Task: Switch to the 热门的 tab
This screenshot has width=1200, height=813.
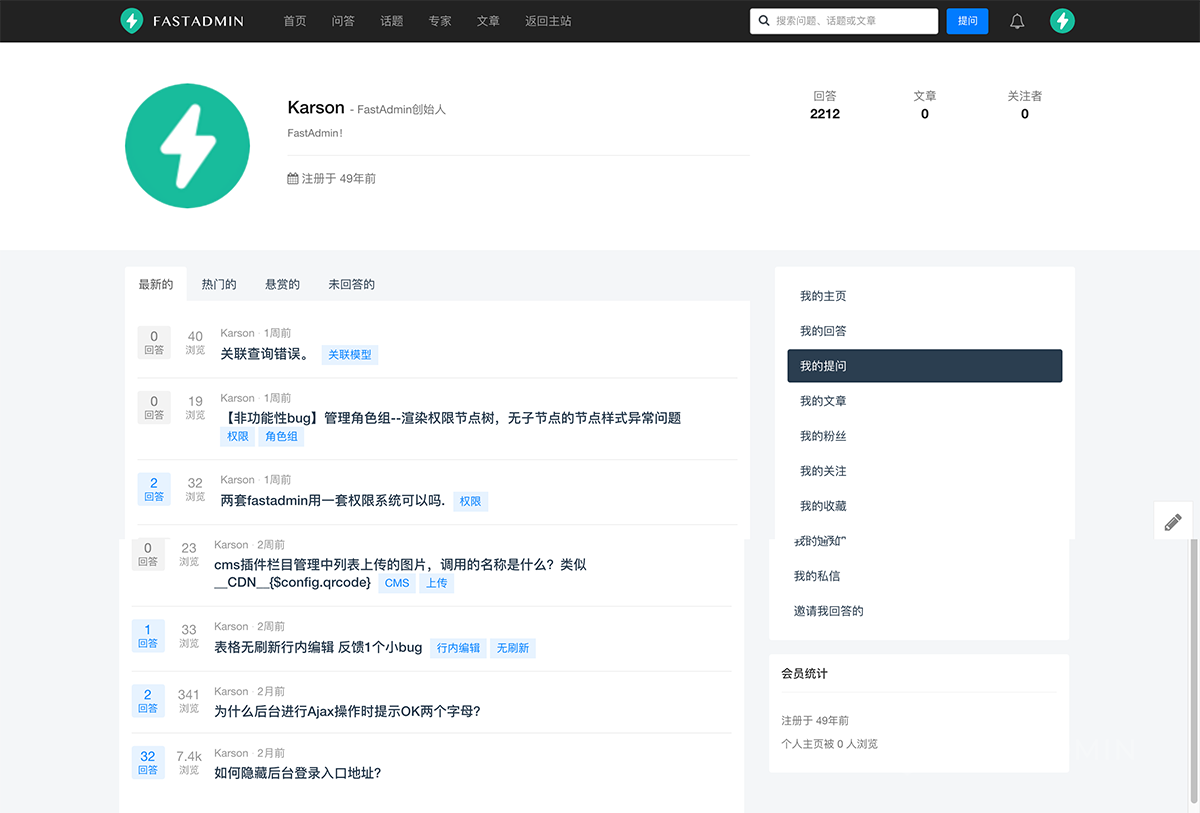Action: 219,285
